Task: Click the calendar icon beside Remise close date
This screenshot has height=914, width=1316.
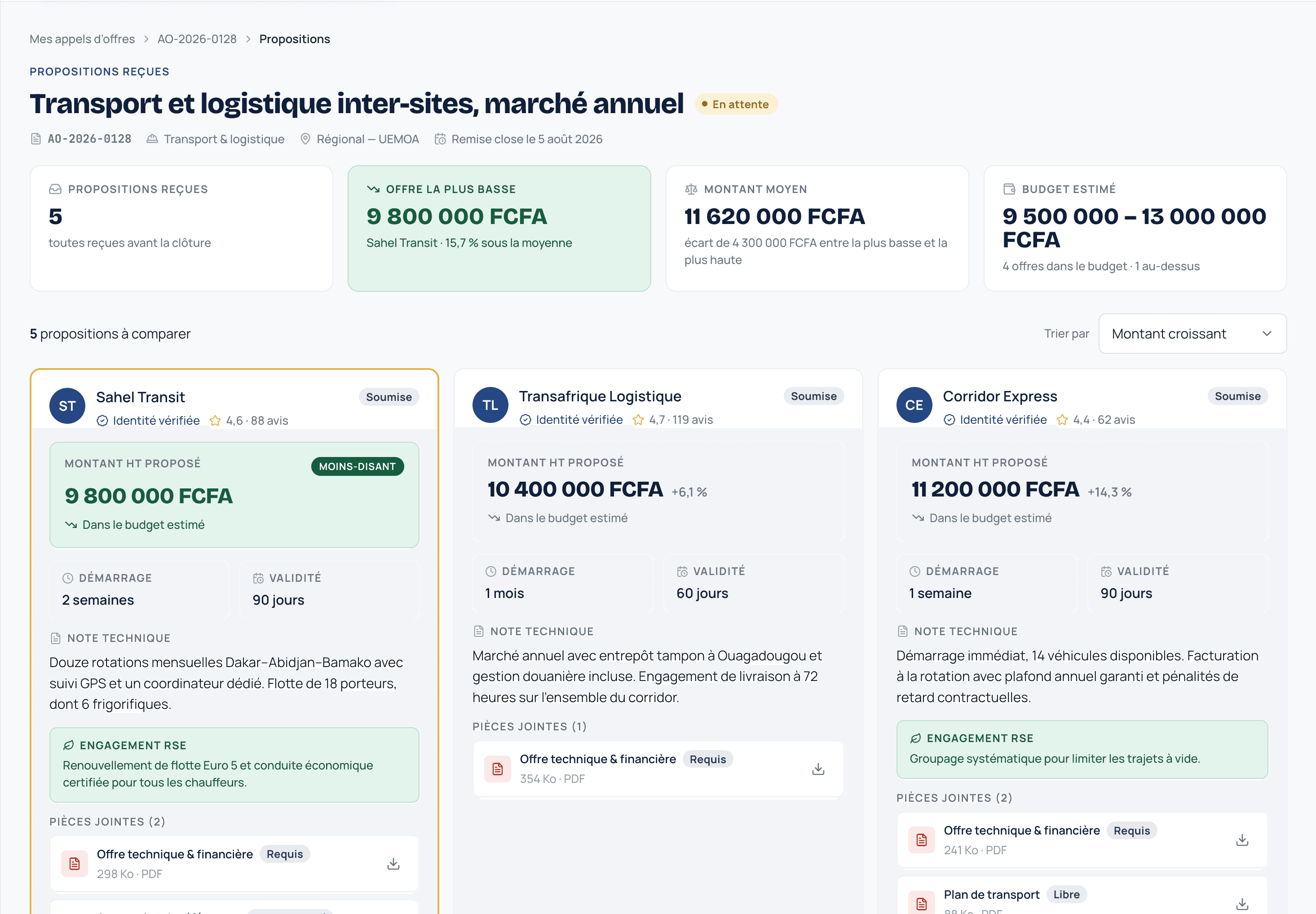Action: (440, 139)
